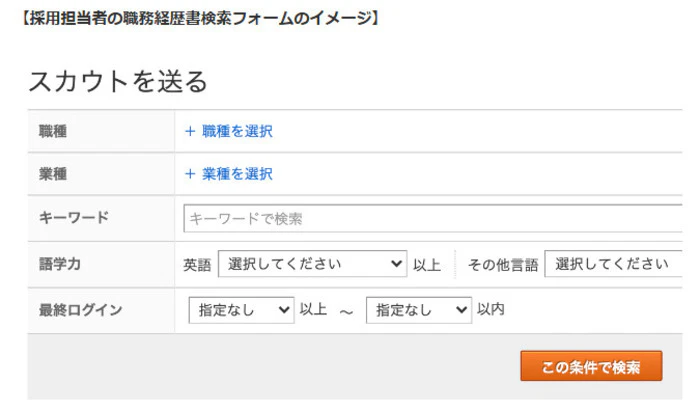Open the 最終ログイン dropdown before 以上

coord(241,310)
